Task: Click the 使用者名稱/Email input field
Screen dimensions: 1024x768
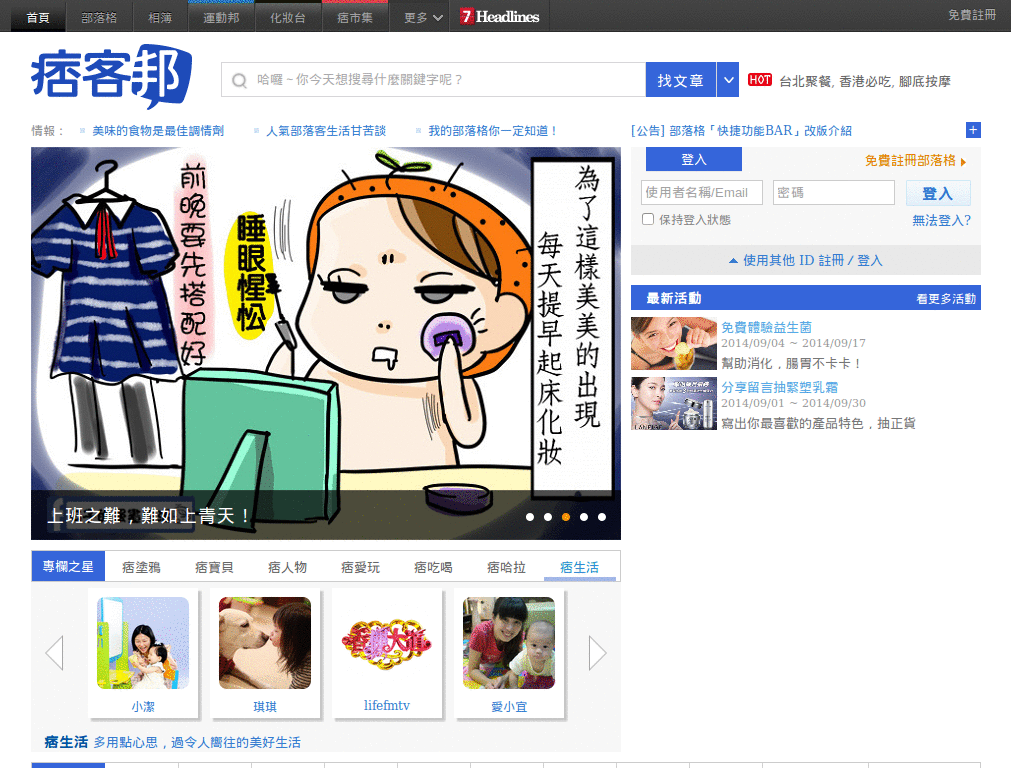Action: pyautogui.click(x=702, y=192)
